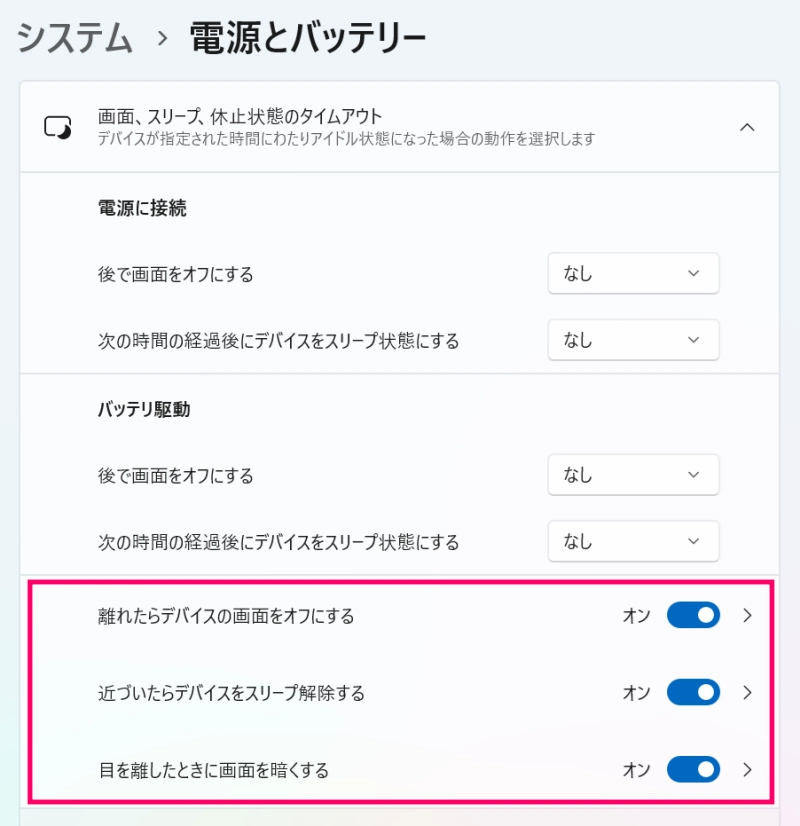This screenshot has height=826, width=800.
Task: Click the オン label next to the first toggle
Action: [x=635, y=615]
